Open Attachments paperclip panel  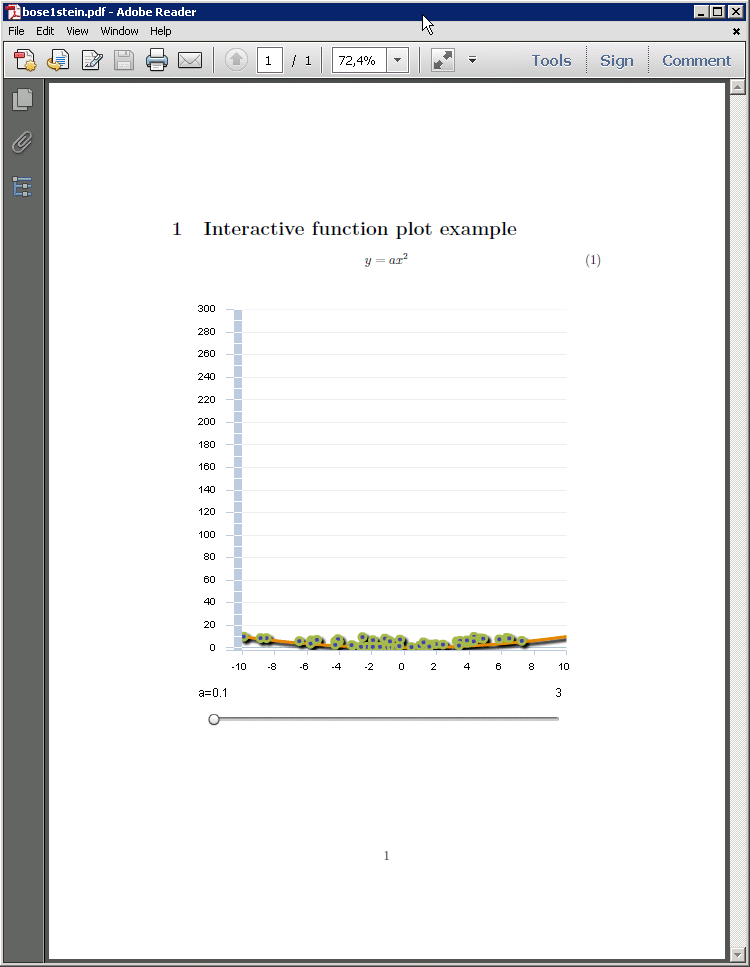pos(22,142)
